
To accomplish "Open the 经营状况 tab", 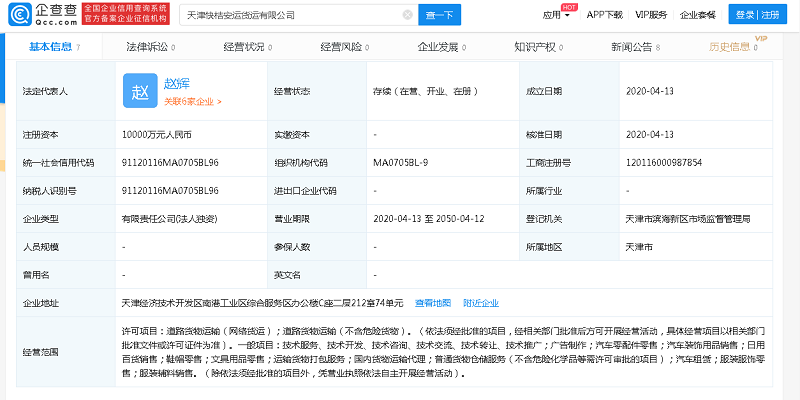I will [x=243, y=47].
